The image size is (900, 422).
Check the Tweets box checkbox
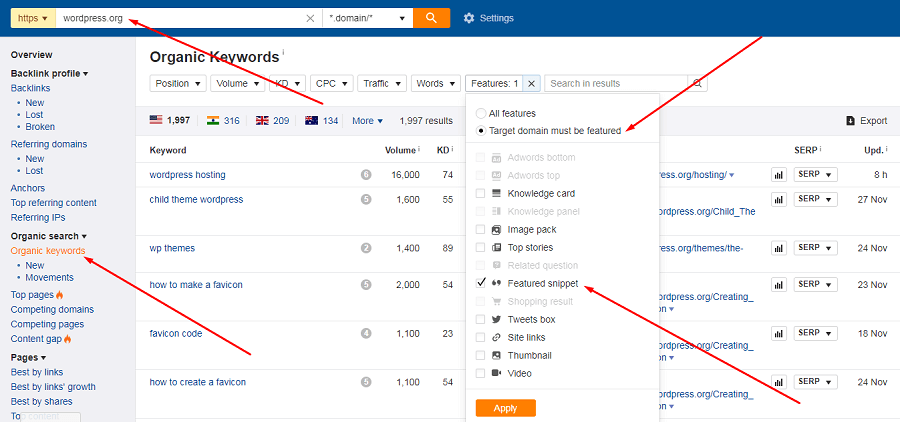click(x=480, y=319)
